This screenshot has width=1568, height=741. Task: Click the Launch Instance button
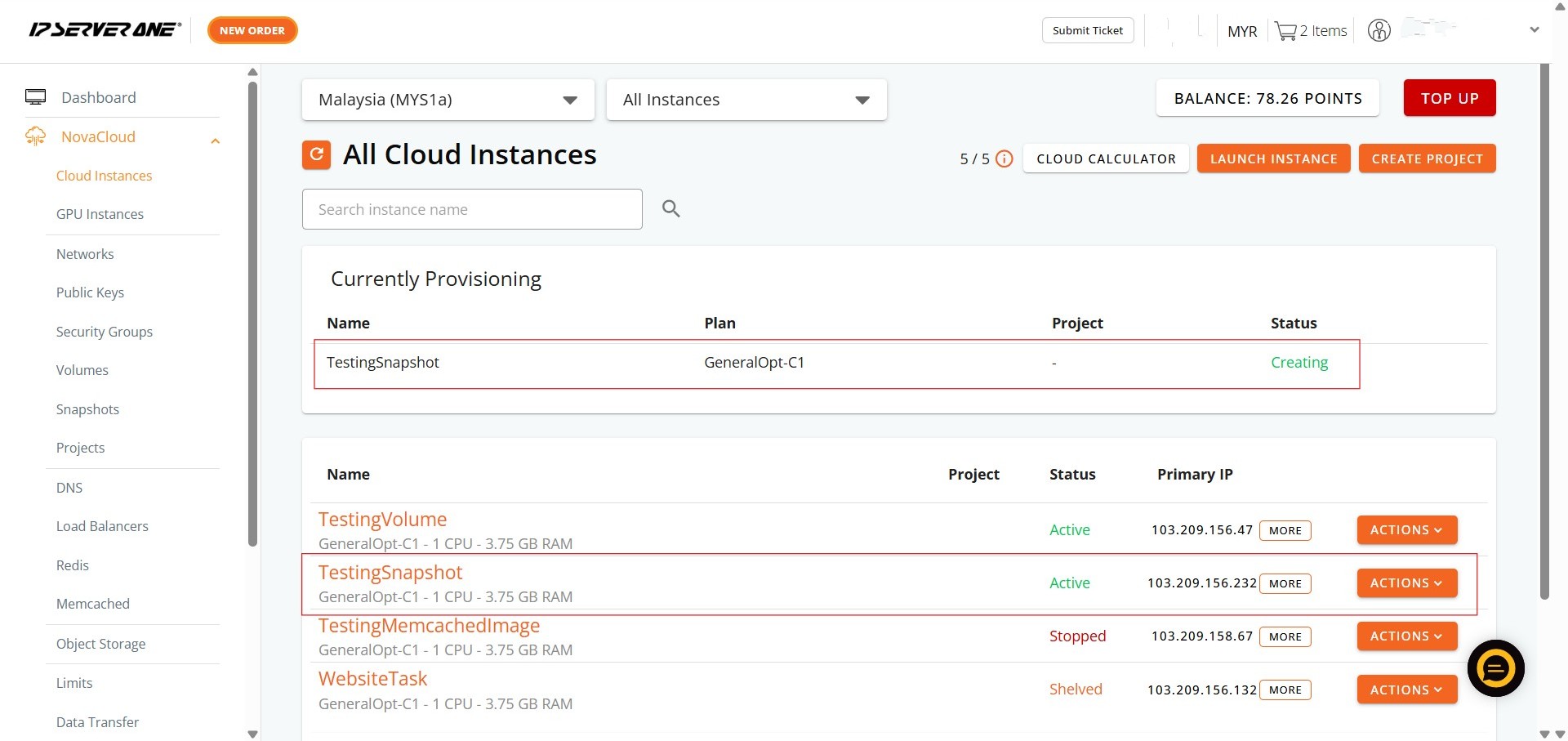point(1273,158)
